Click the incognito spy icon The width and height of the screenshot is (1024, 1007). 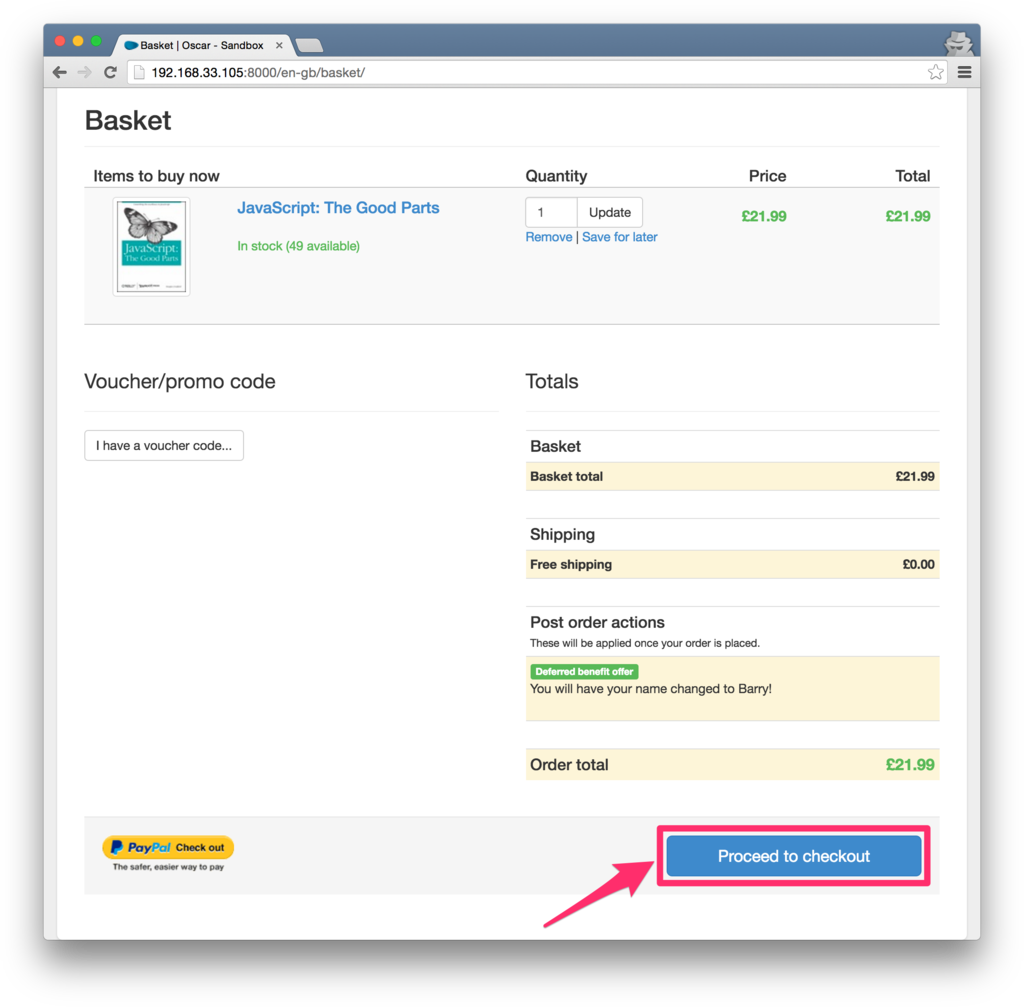(958, 44)
